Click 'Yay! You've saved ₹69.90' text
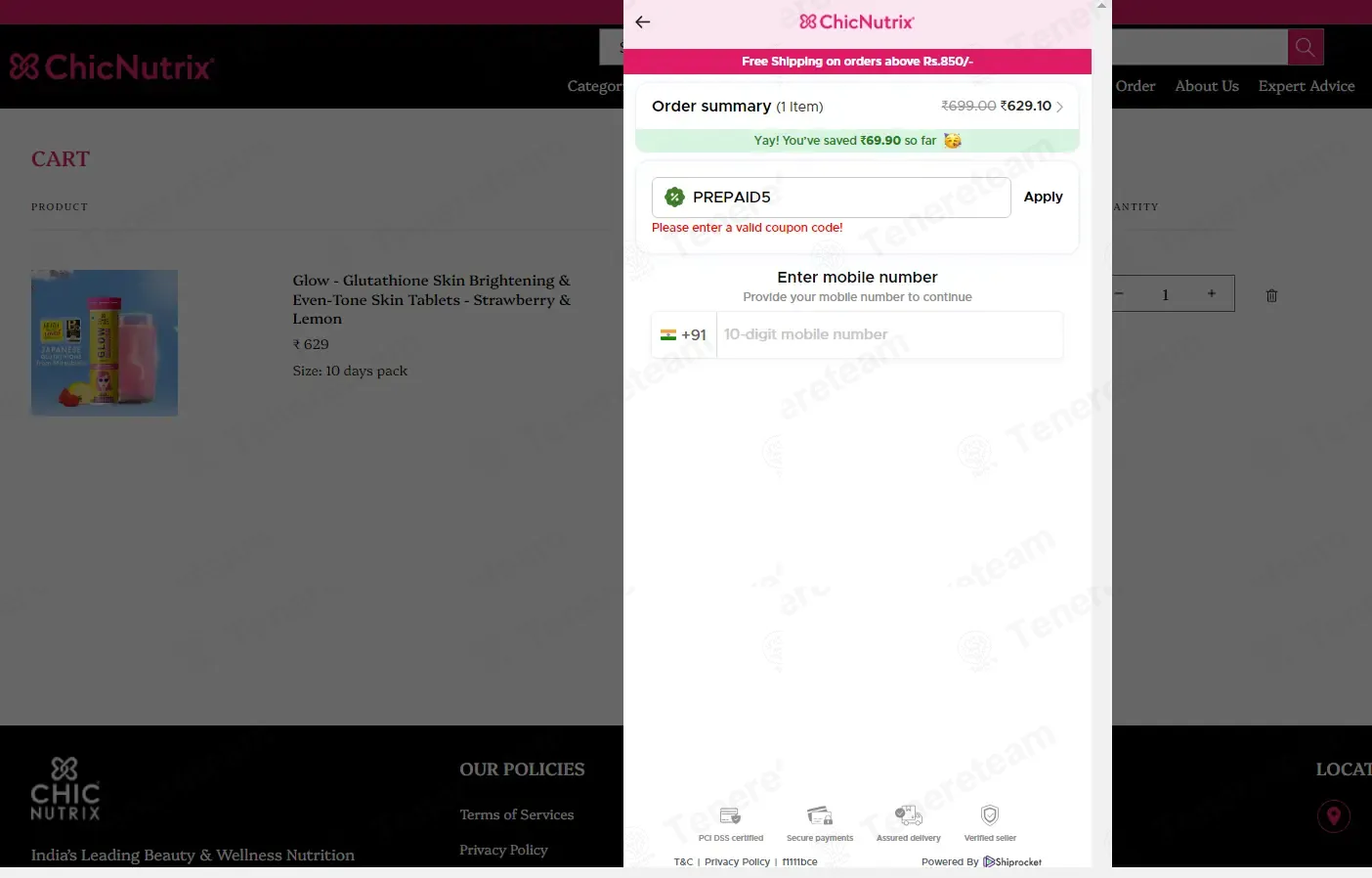 (x=845, y=141)
